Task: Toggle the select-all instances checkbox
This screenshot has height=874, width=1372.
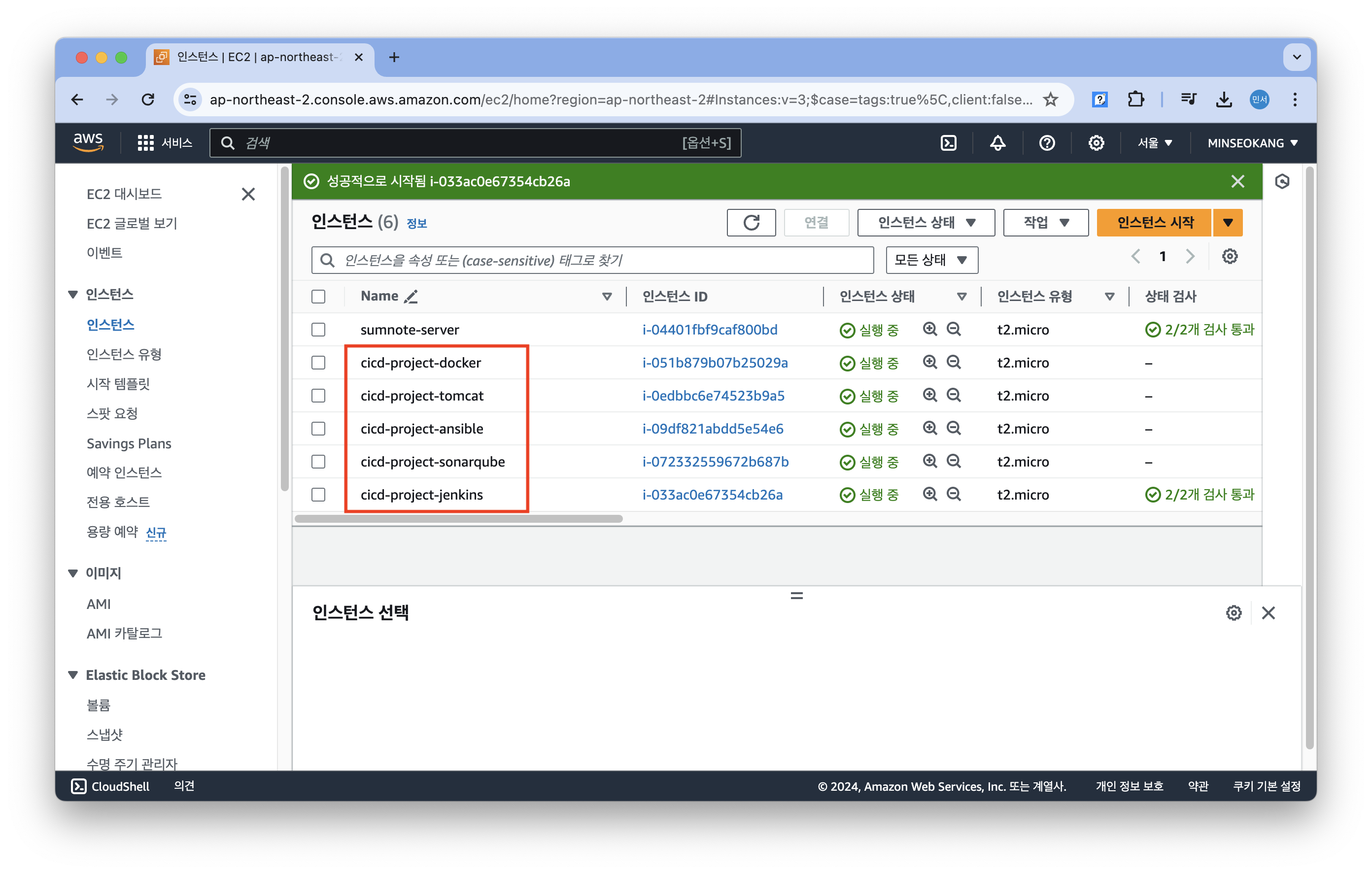Action: (x=318, y=296)
